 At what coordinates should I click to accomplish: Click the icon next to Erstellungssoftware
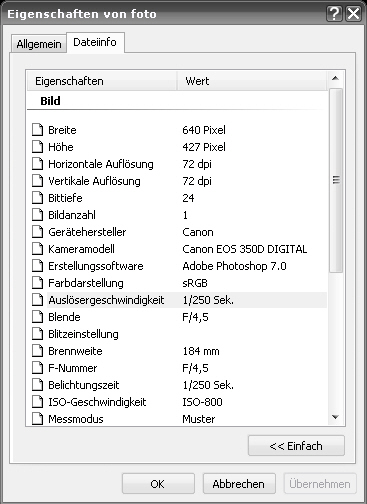click(38, 266)
